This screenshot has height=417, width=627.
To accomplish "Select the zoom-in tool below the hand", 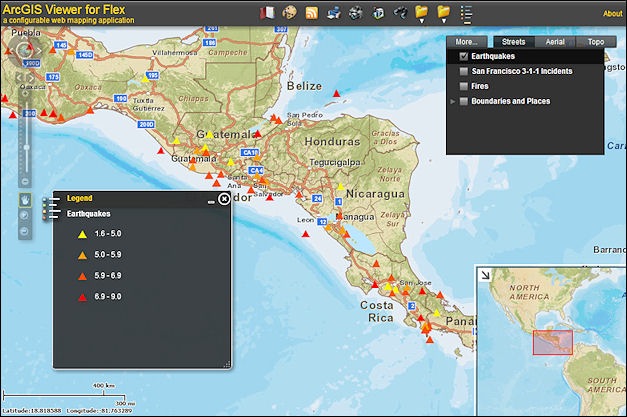I will [24, 215].
